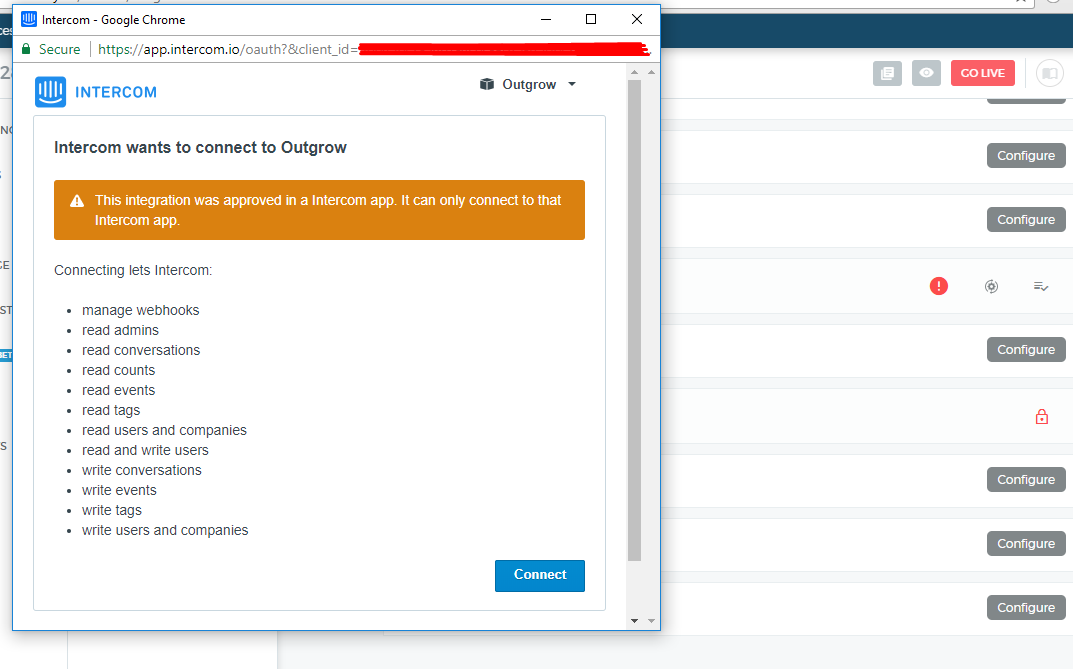The image size is (1073, 669).
Task: Click the orange integration approval warning banner
Action: click(319, 210)
